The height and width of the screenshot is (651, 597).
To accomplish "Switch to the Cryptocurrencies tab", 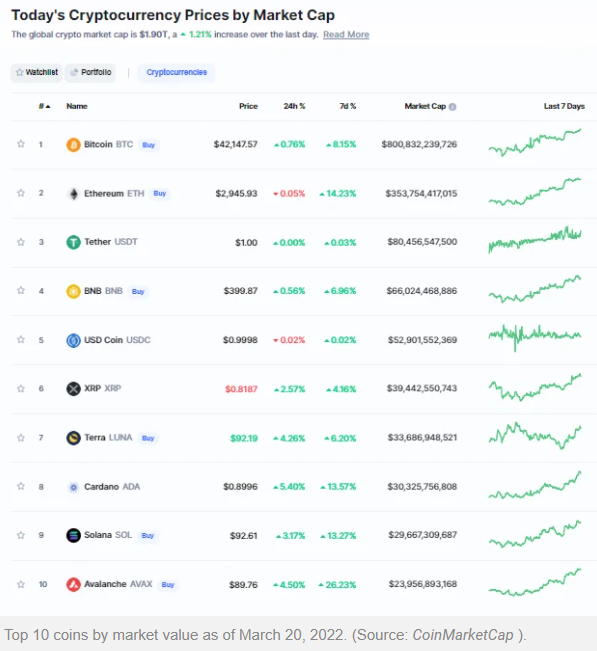I will click(x=176, y=73).
